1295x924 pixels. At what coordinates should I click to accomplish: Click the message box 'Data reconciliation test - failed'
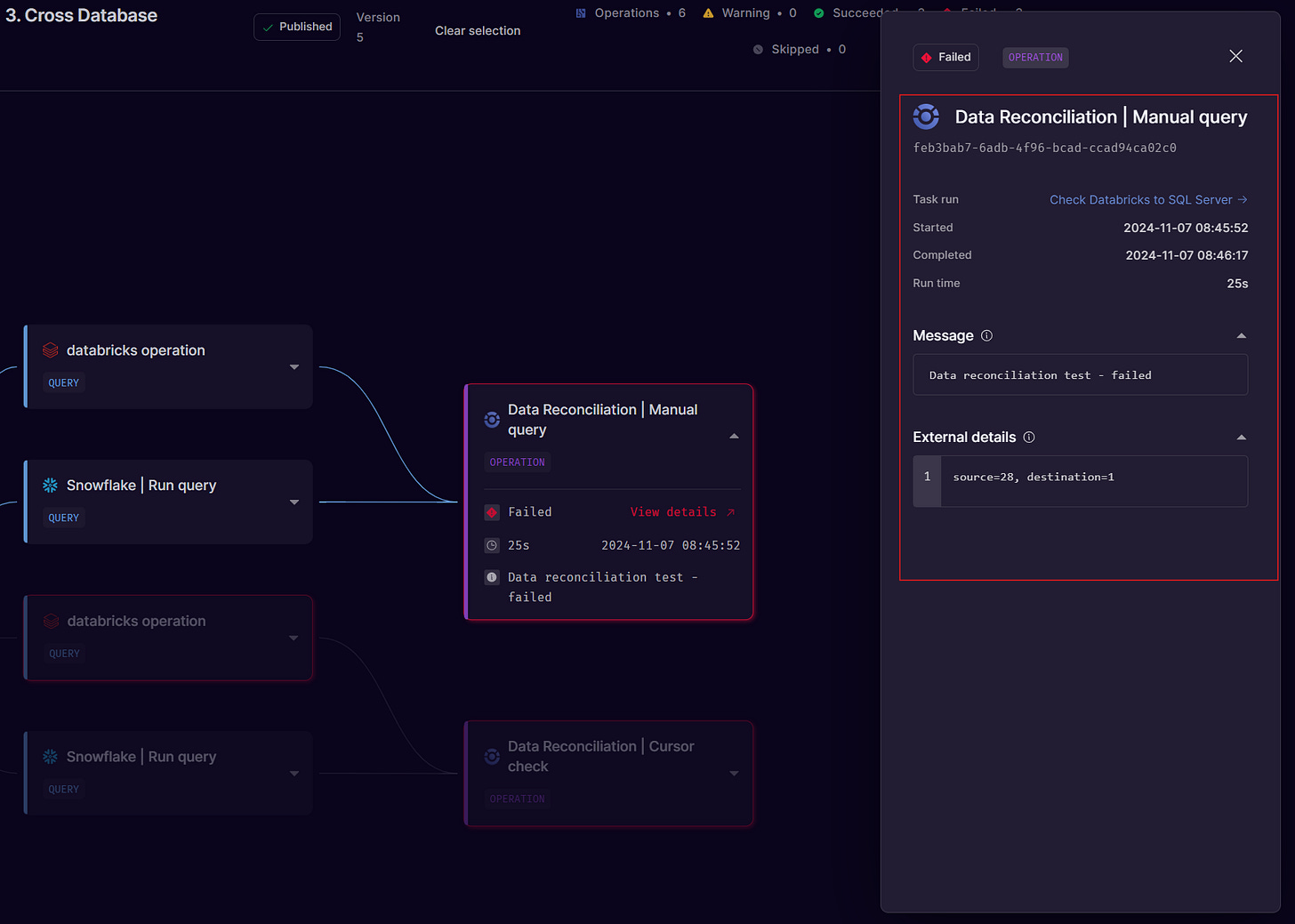(1080, 374)
